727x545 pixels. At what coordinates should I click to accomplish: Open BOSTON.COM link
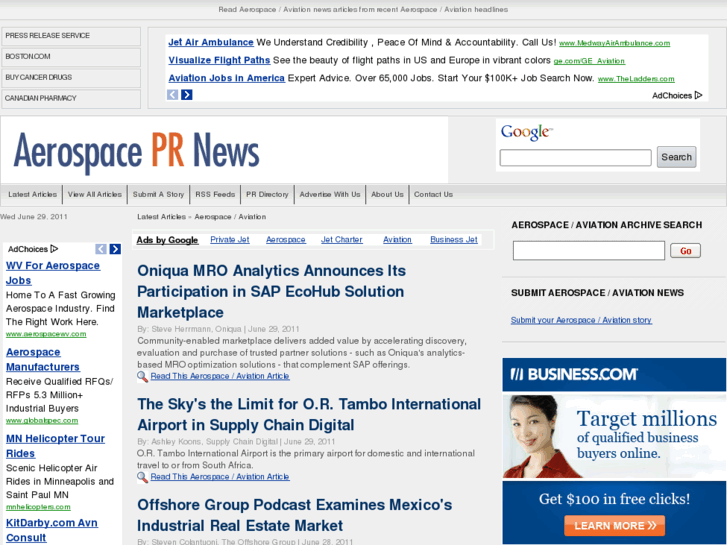(x=71, y=57)
